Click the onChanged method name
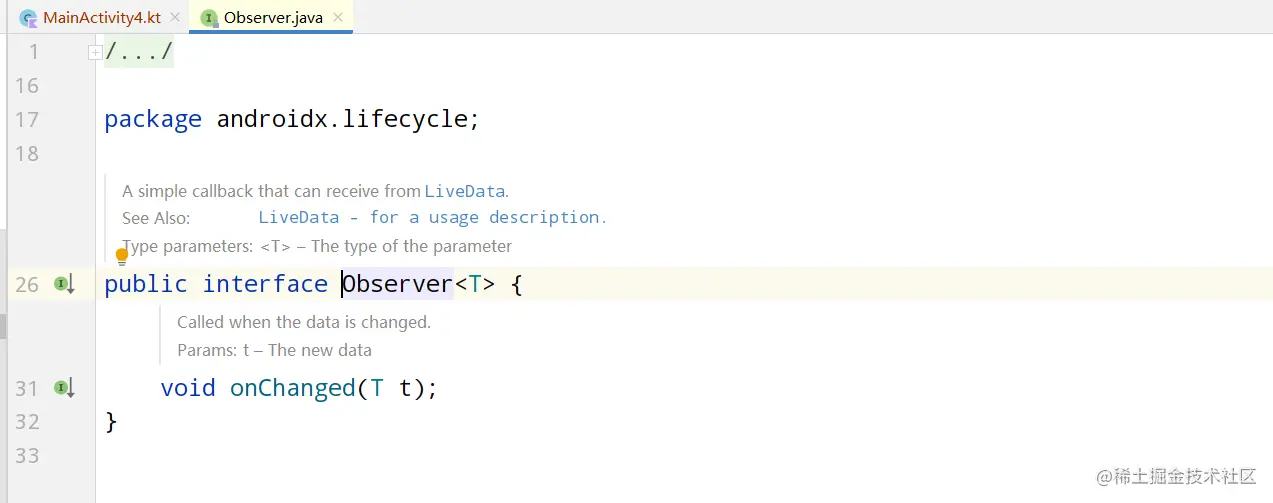Image resolution: width=1273 pixels, height=503 pixels. [x=293, y=388]
